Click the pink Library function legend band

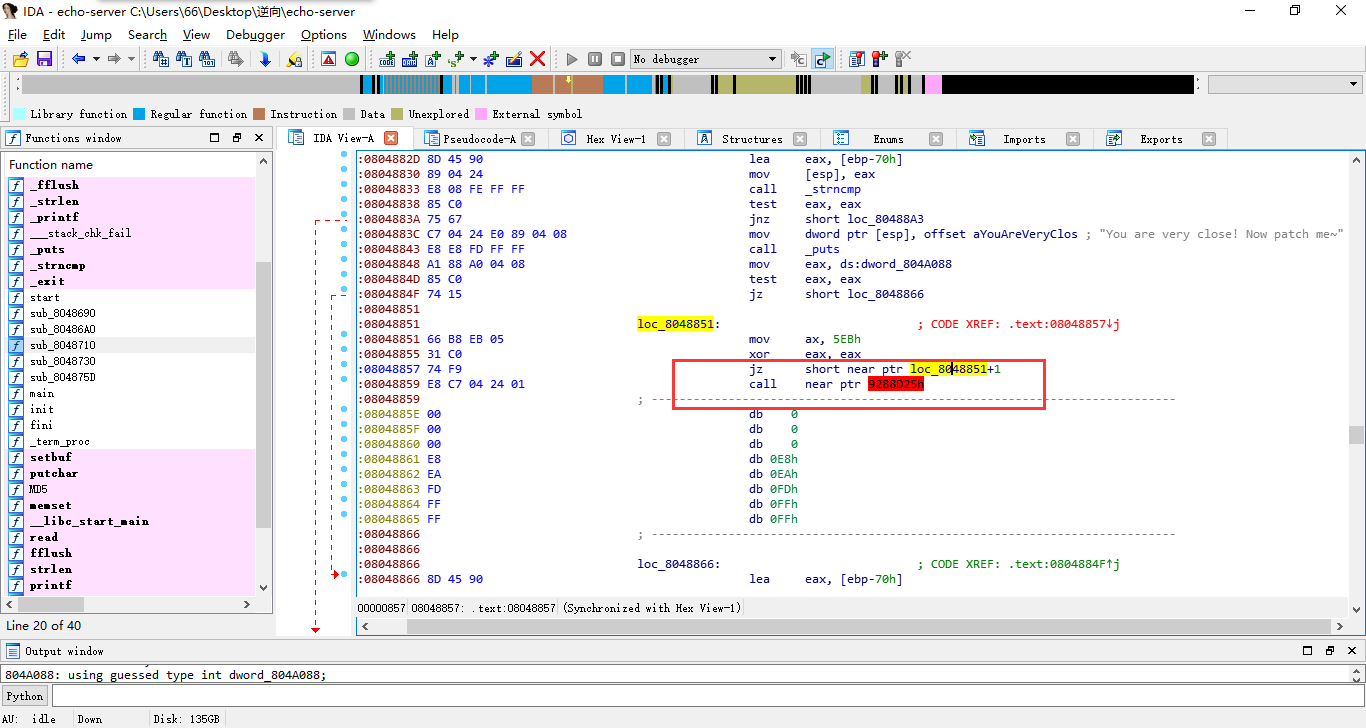point(19,114)
